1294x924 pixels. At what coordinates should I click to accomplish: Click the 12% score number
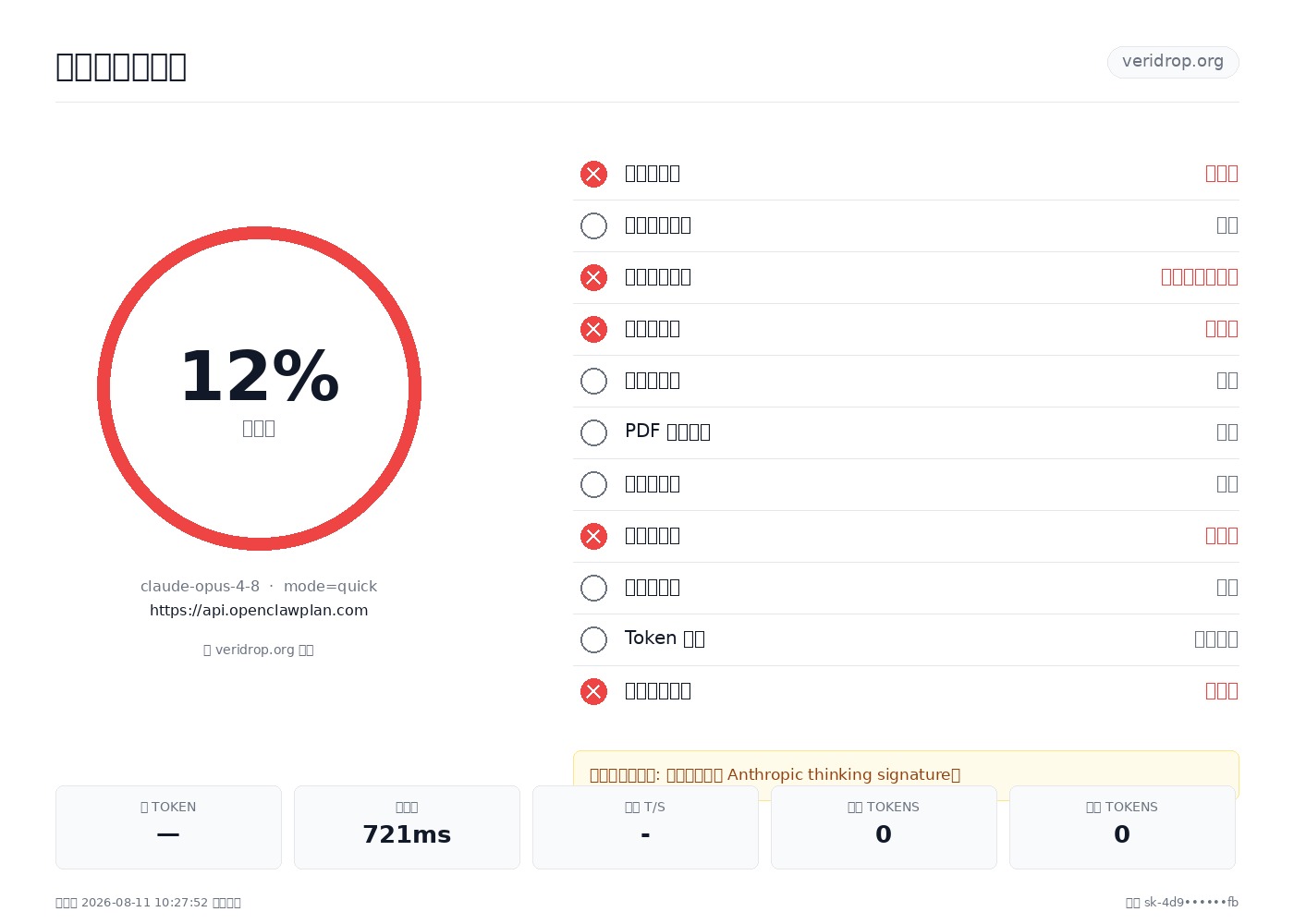pyautogui.click(x=259, y=377)
